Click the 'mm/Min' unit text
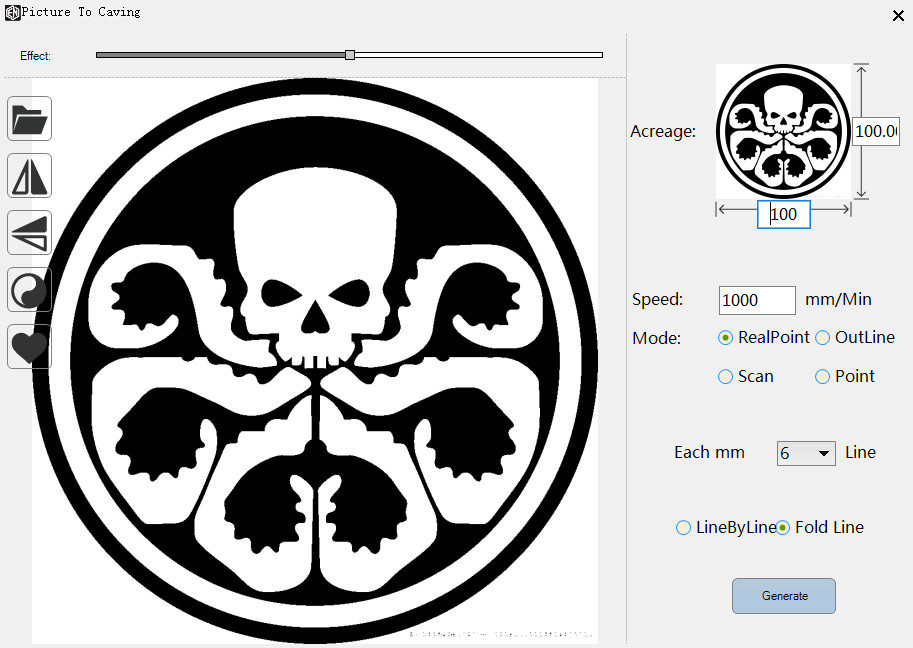 838,299
